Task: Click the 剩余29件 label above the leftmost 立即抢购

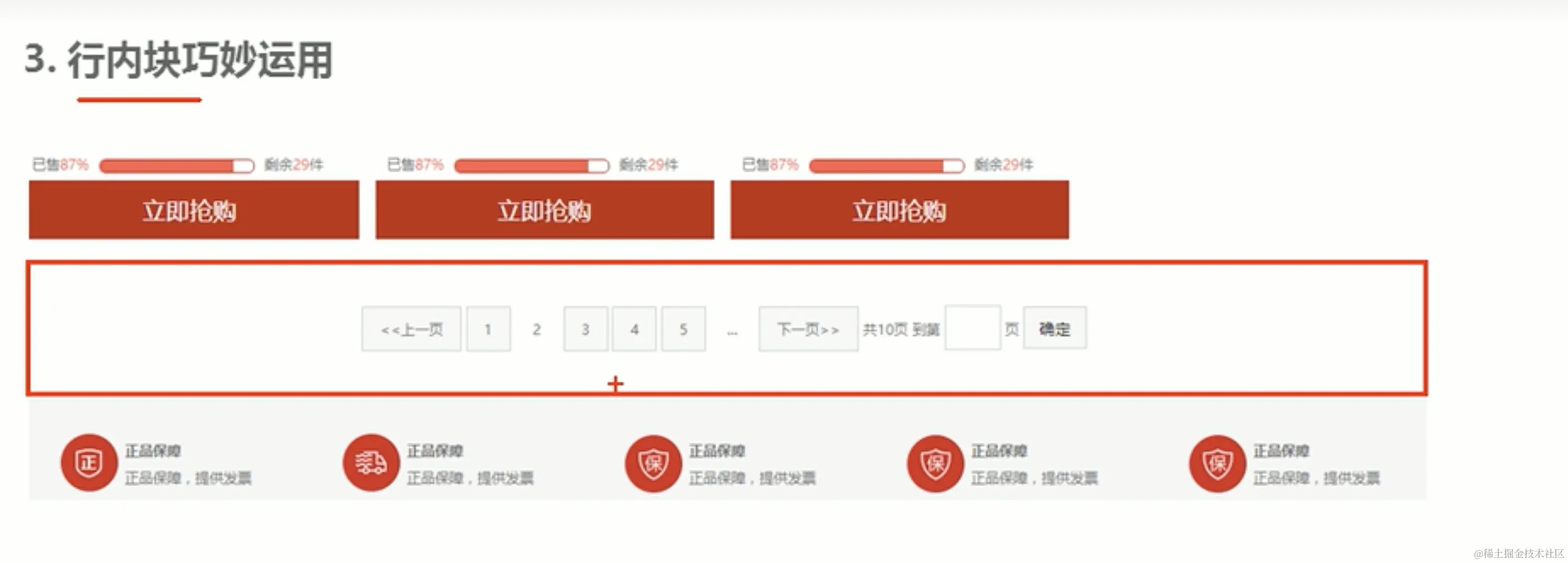Action: 294,164
